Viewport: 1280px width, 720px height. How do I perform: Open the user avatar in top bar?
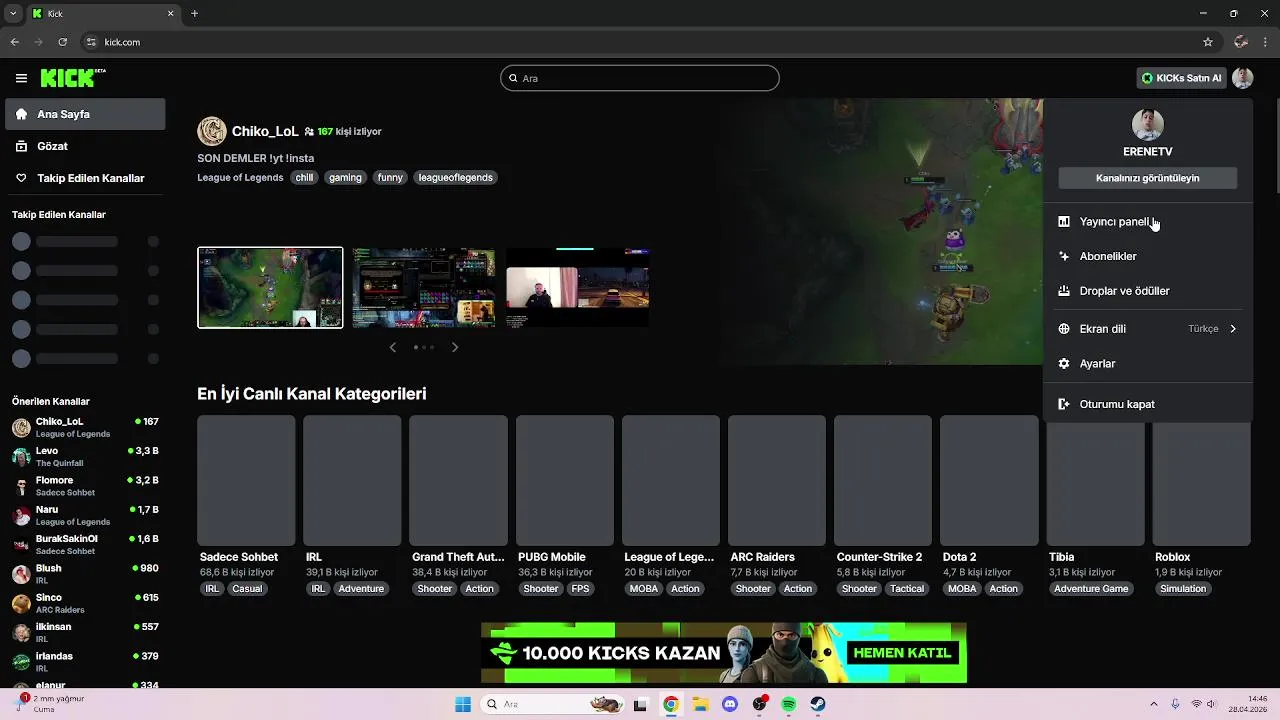[1243, 78]
